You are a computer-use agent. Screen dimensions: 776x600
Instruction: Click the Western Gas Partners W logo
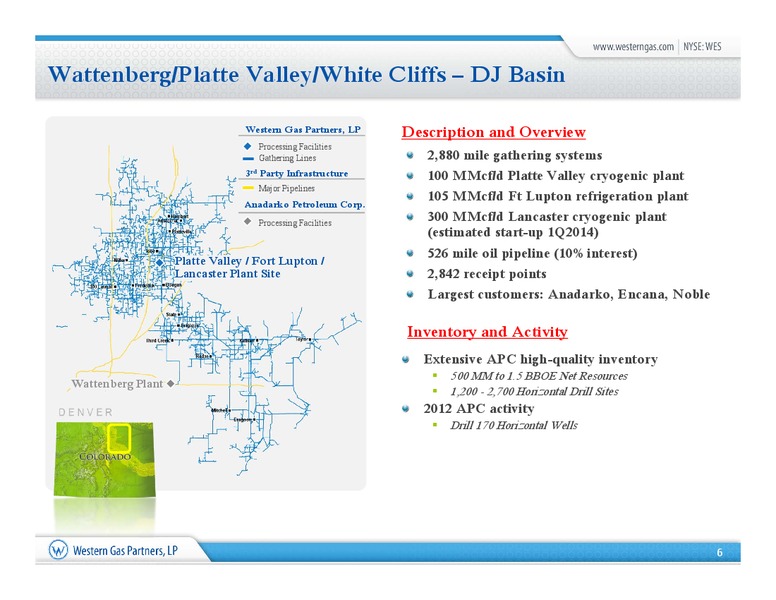(x=58, y=550)
